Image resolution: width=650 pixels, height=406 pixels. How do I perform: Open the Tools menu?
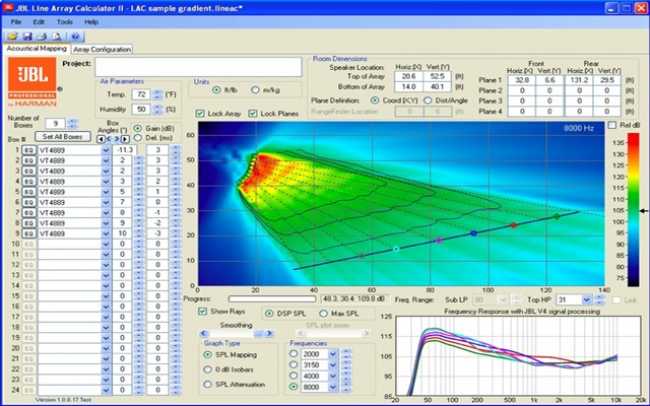pos(64,21)
